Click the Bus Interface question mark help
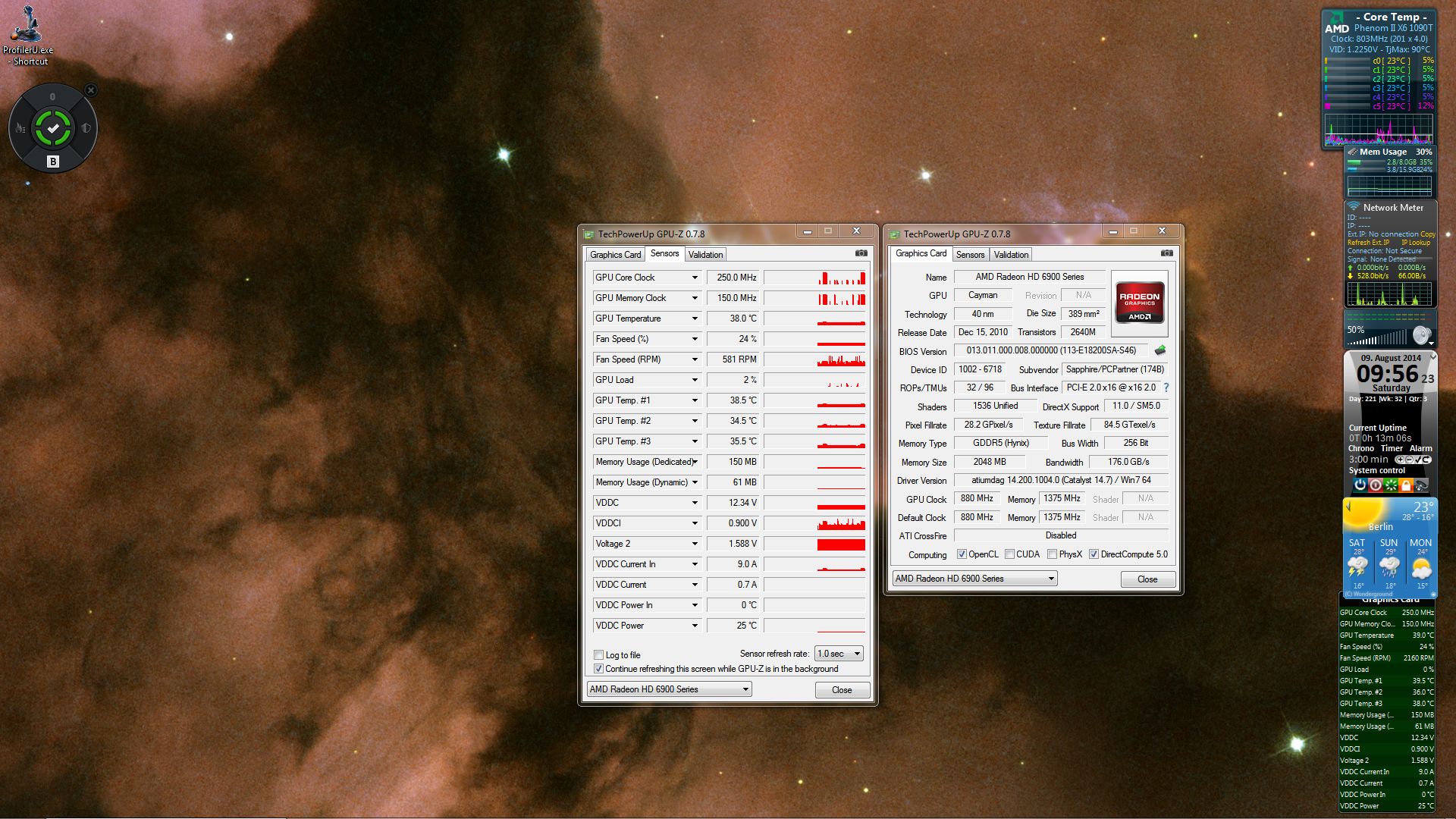Viewport: 1456px width, 819px height. (1166, 388)
